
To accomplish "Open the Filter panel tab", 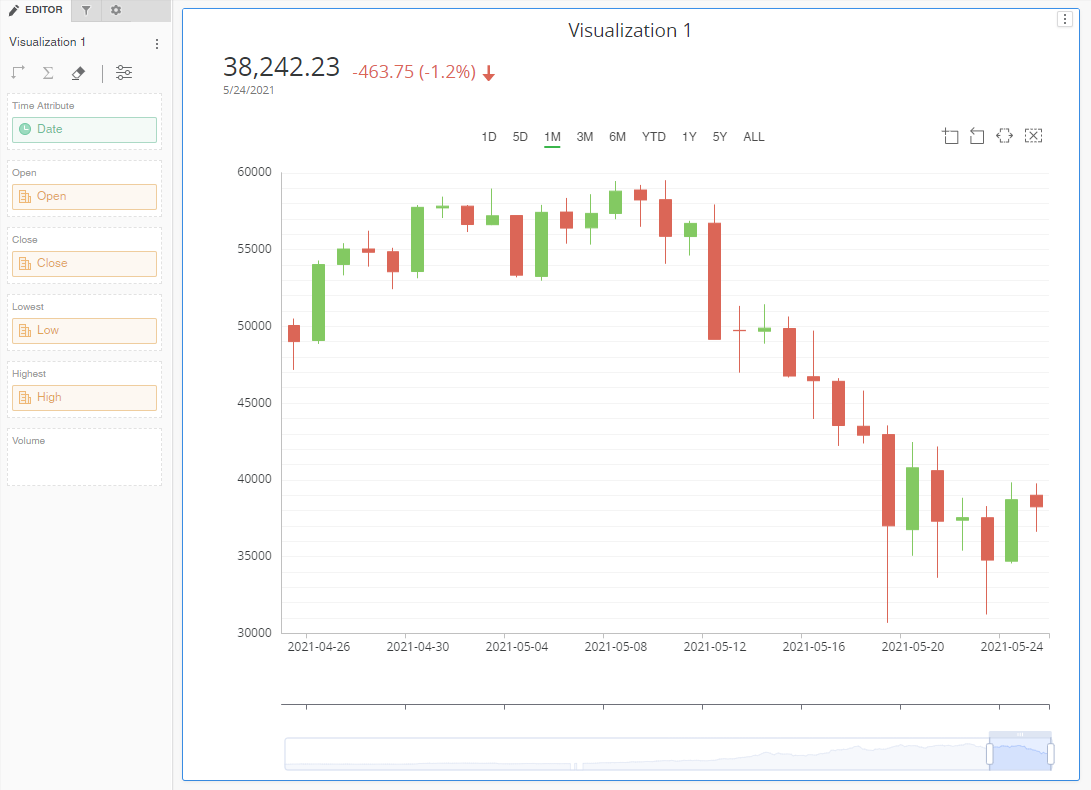I will 86,10.
